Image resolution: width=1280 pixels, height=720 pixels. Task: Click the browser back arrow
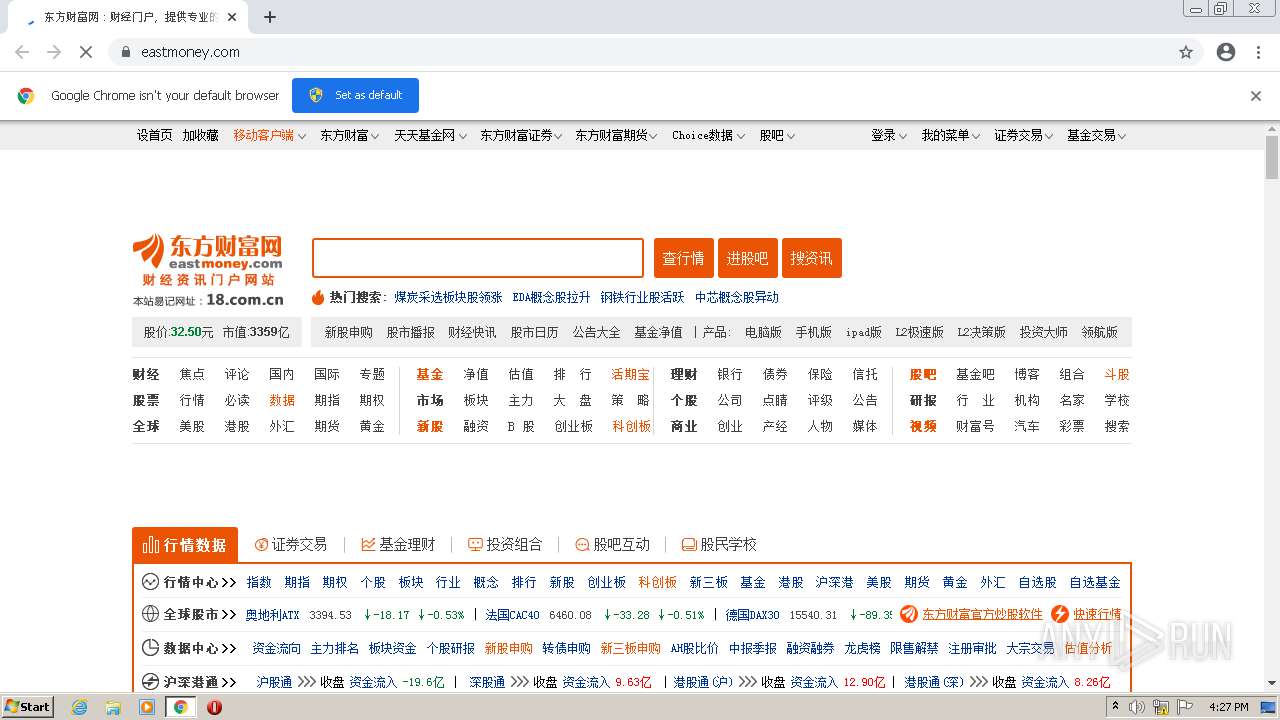22,52
